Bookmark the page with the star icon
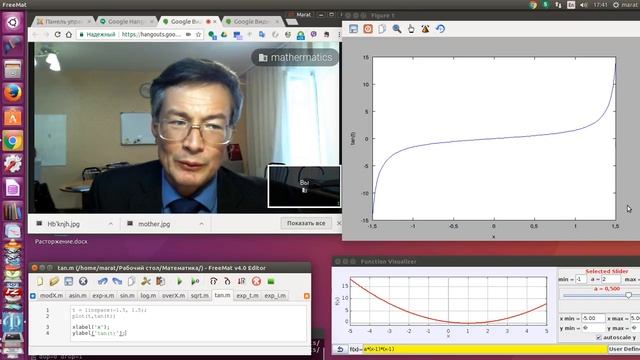 pos(198,35)
